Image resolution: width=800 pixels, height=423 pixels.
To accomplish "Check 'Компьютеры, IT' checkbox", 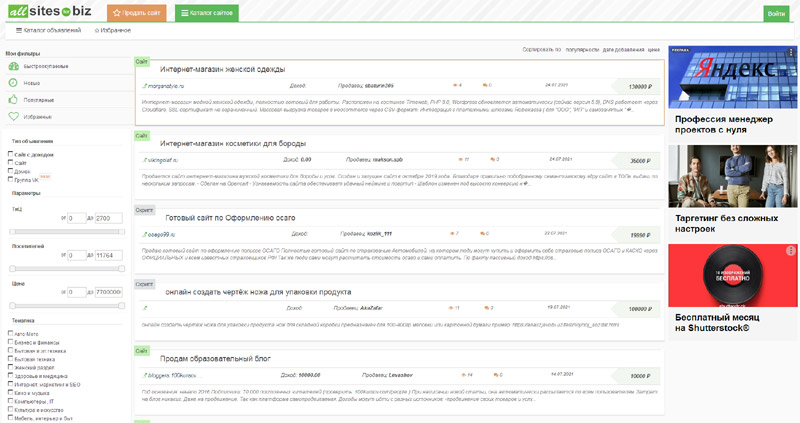I will pos(10,401).
